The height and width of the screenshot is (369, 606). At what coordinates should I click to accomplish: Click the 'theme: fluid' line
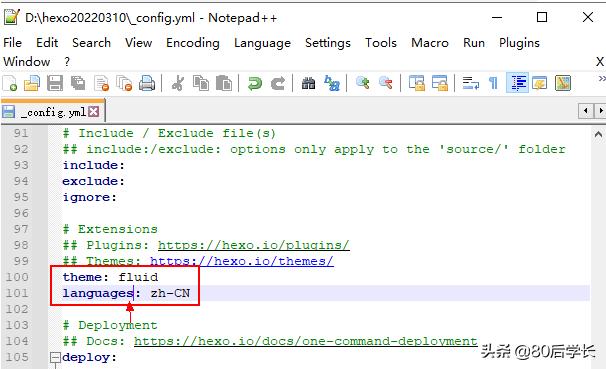(x=110, y=277)
